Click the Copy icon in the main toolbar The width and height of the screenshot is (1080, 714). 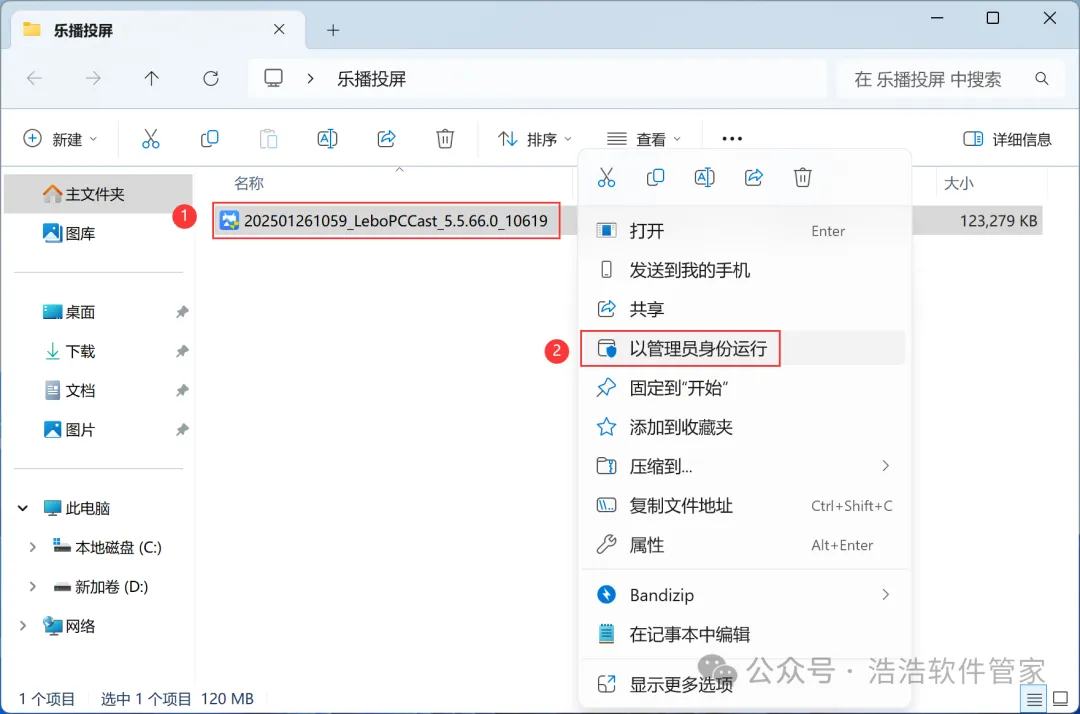coord(209,139)
